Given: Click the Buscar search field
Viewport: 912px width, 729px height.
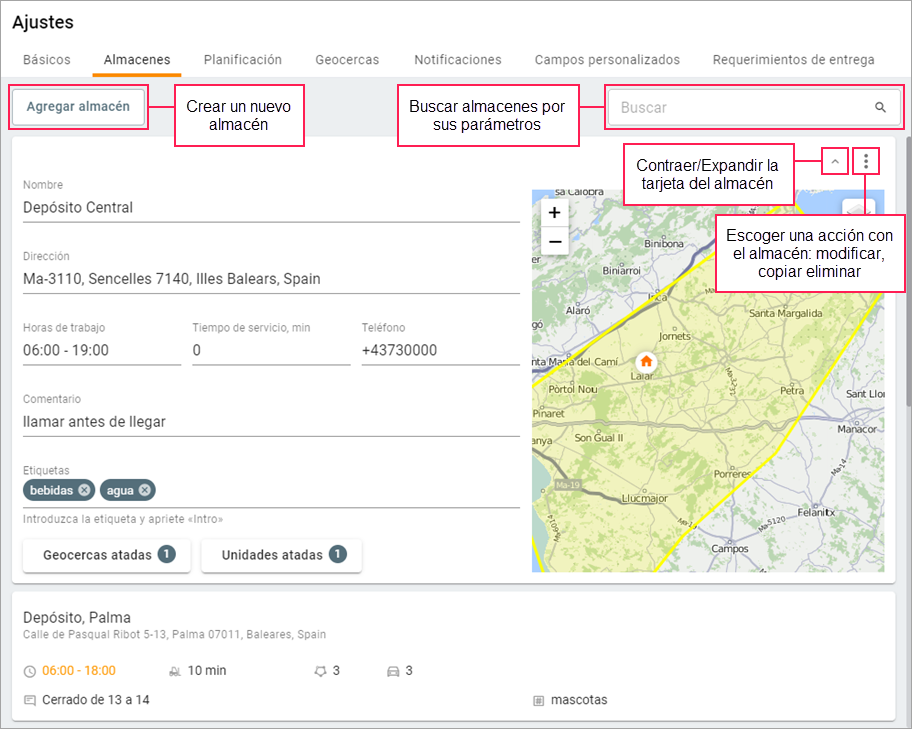Looking at the screenshot, I should tap(740, 107).
